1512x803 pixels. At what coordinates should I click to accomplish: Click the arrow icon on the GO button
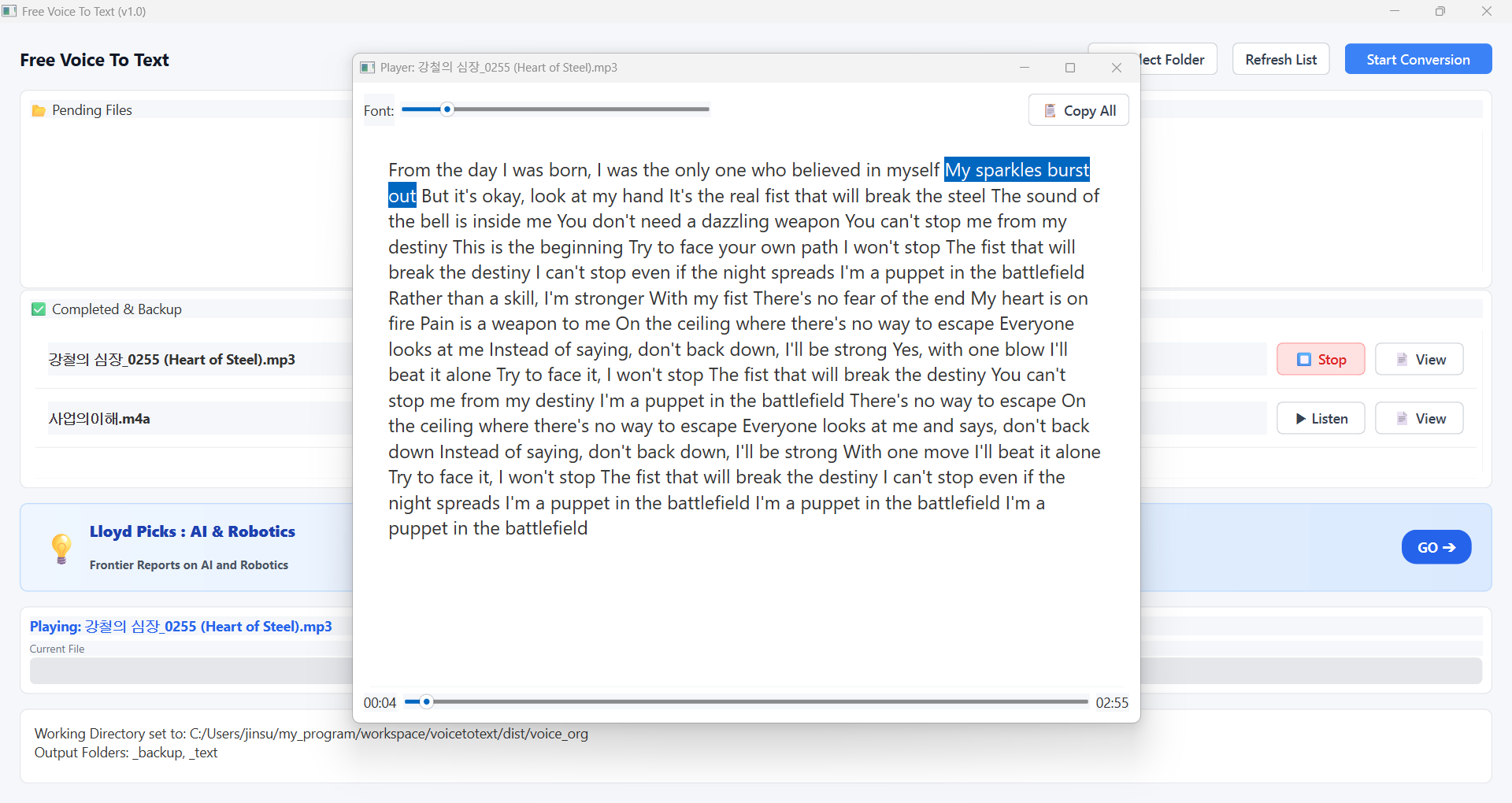click(x=1450, y=547)
